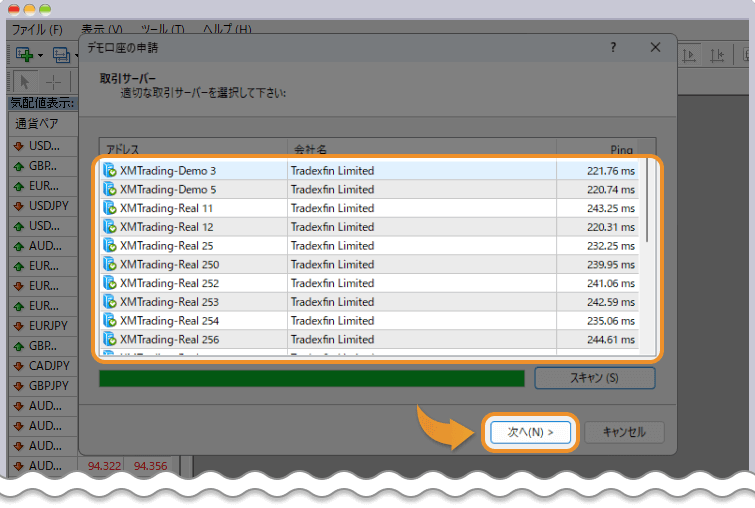Click the 94.356 ask price

pos(150,466)
